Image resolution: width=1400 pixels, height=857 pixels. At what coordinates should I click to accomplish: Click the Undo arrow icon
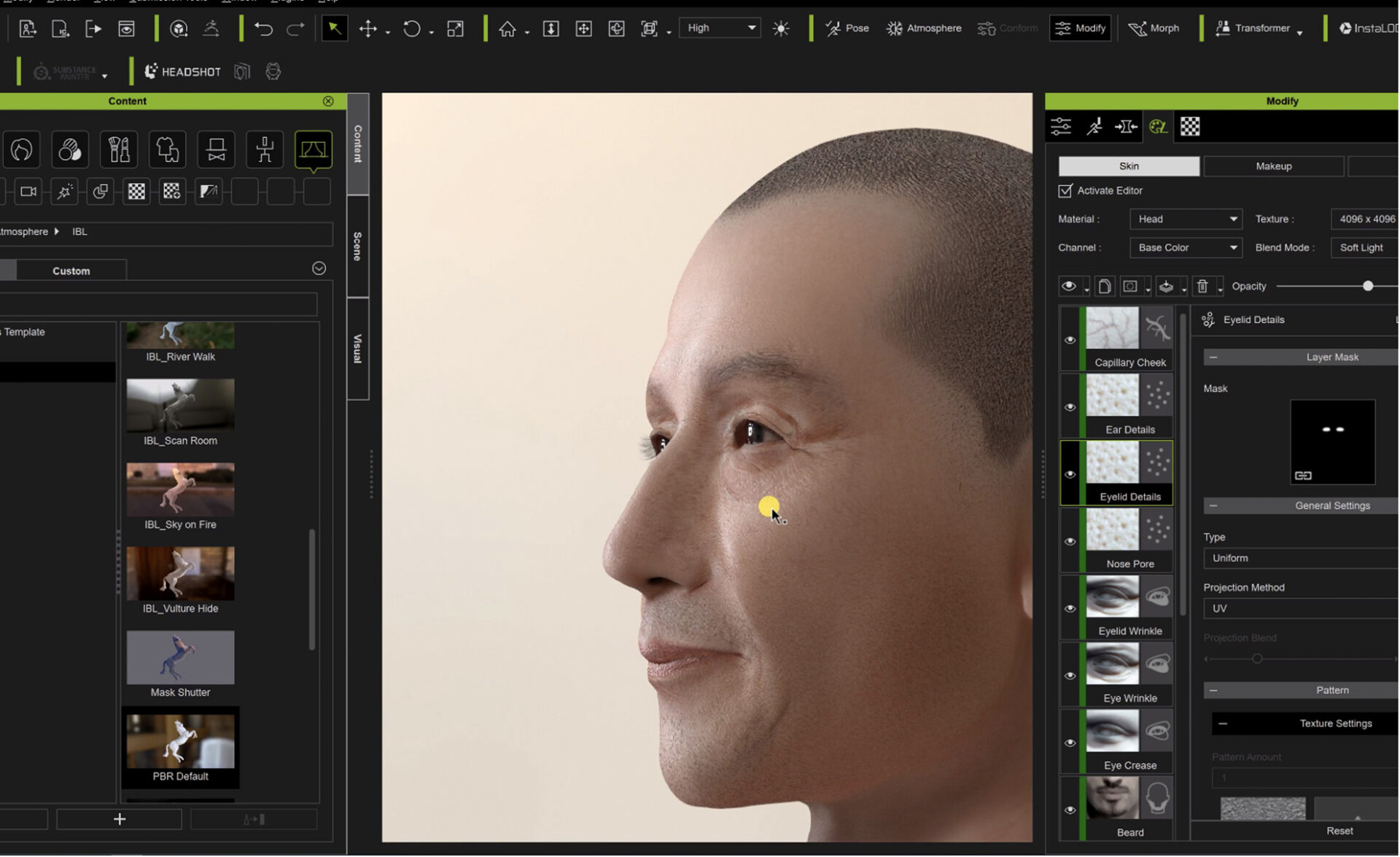263,28
